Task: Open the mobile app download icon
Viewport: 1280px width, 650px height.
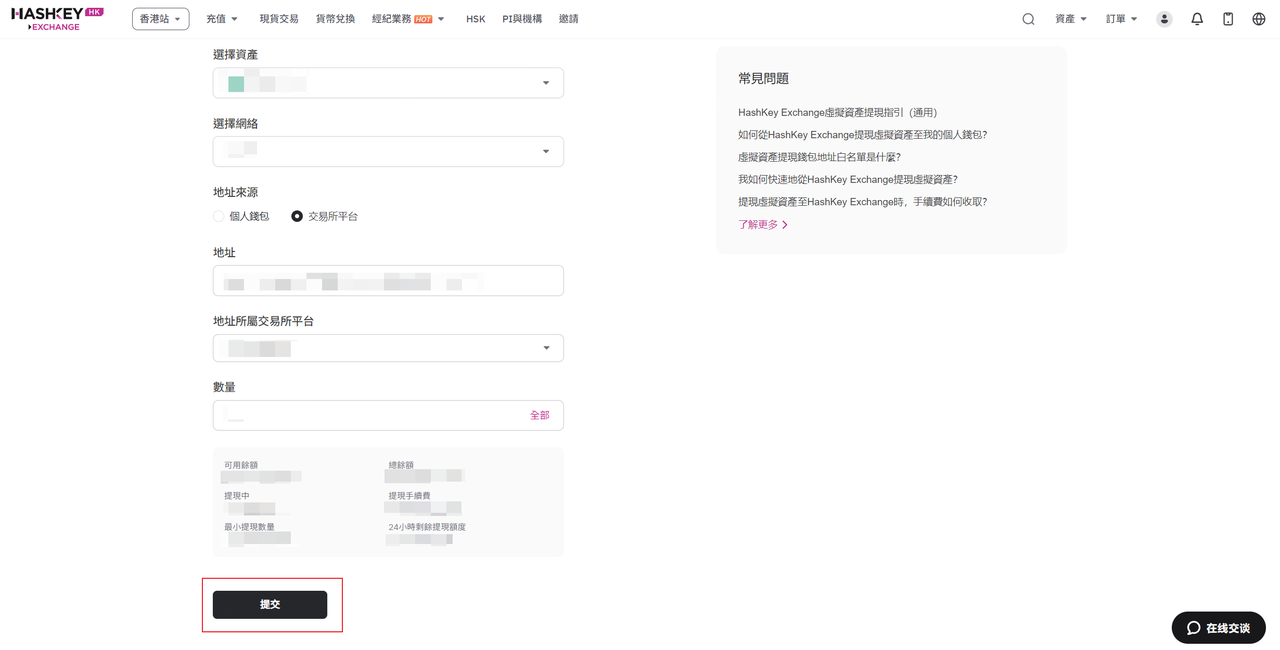Action: (x=1228, y=19)
